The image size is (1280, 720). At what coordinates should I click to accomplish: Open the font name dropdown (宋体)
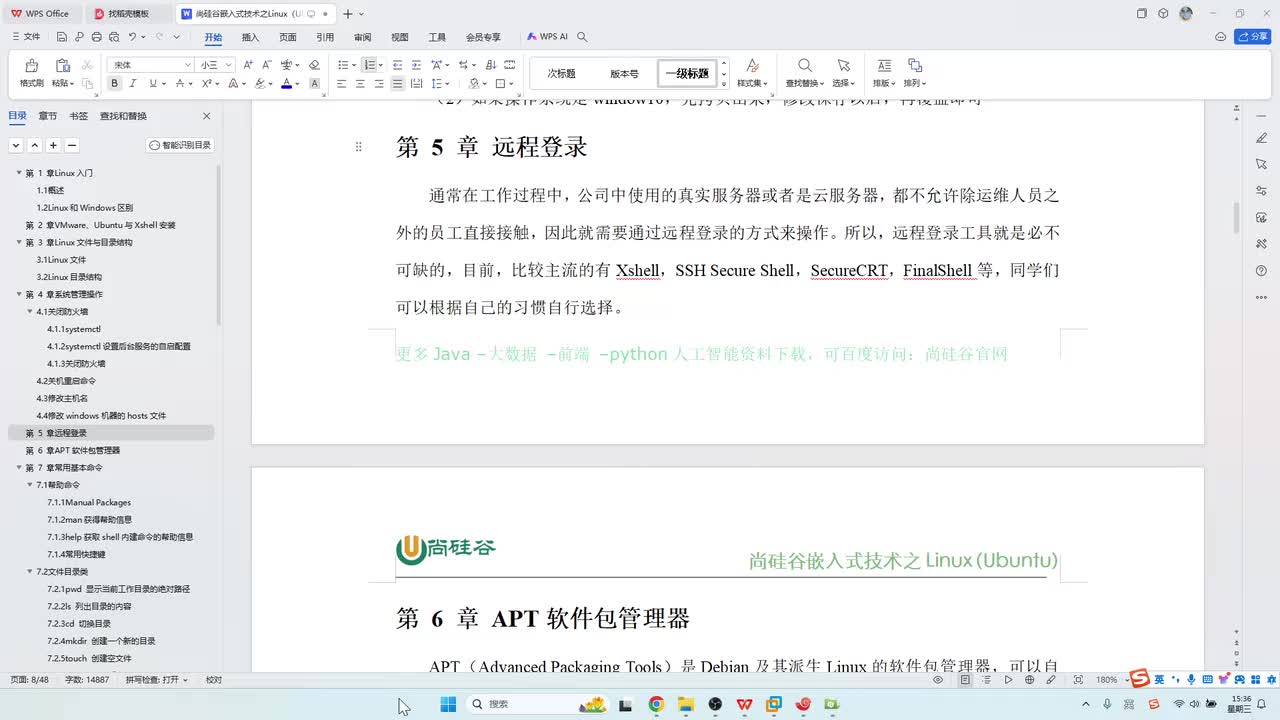pyautogui.click(x=187, y=65)
